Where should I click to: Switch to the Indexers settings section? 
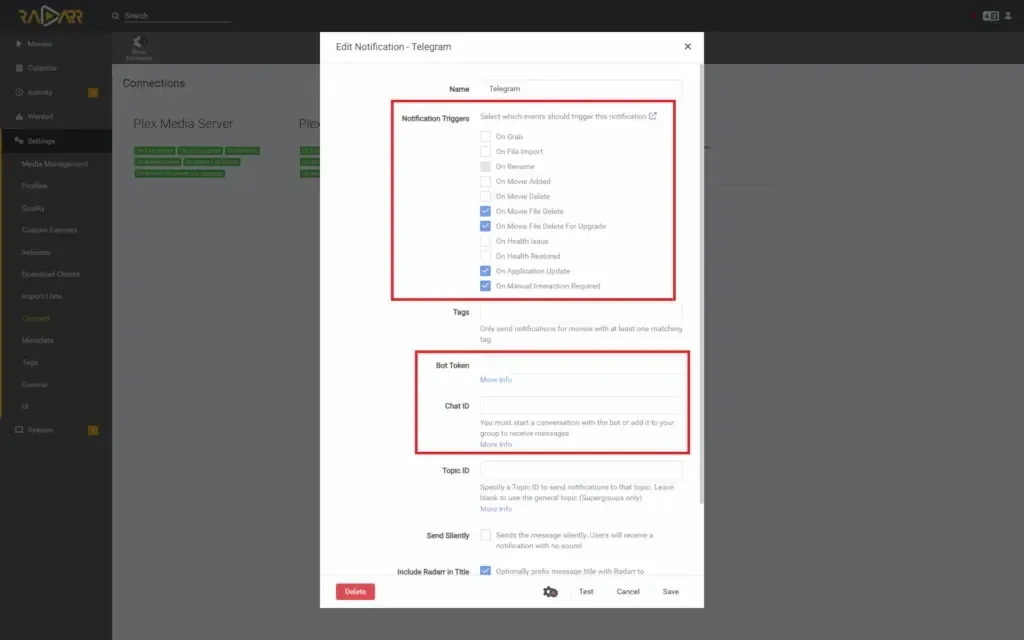pyautogui.click(x=34, y=252)
